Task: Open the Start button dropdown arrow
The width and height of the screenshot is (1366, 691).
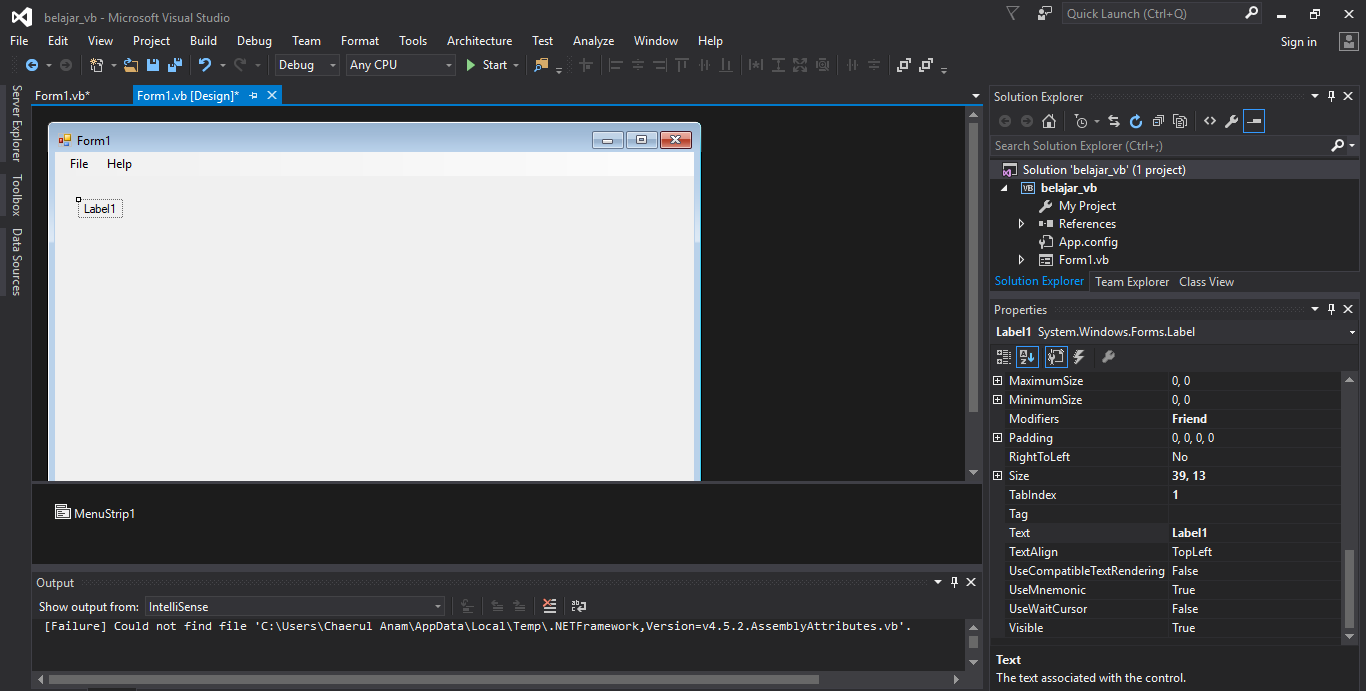Action: (x=516, y=65)
